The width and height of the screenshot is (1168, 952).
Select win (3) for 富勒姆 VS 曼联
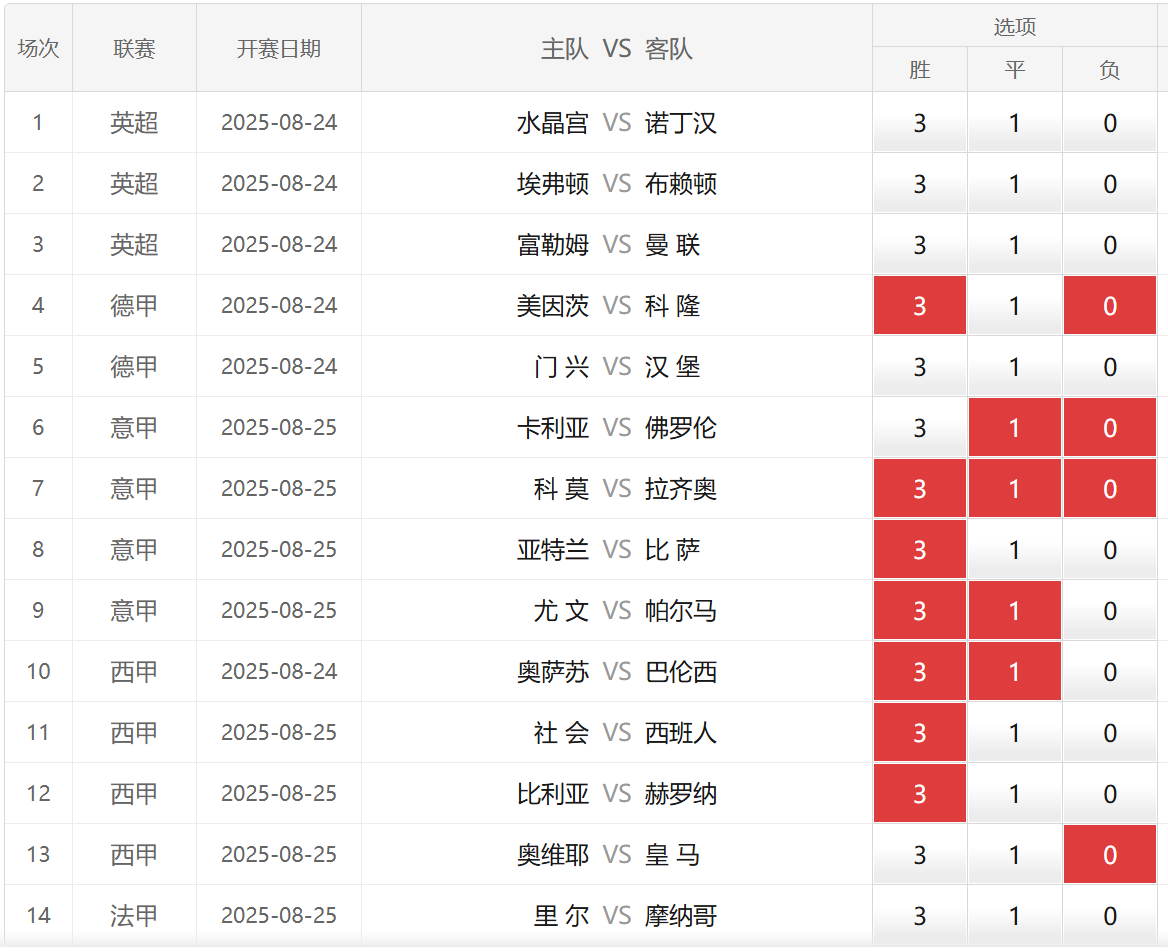[x=920, y=245]
